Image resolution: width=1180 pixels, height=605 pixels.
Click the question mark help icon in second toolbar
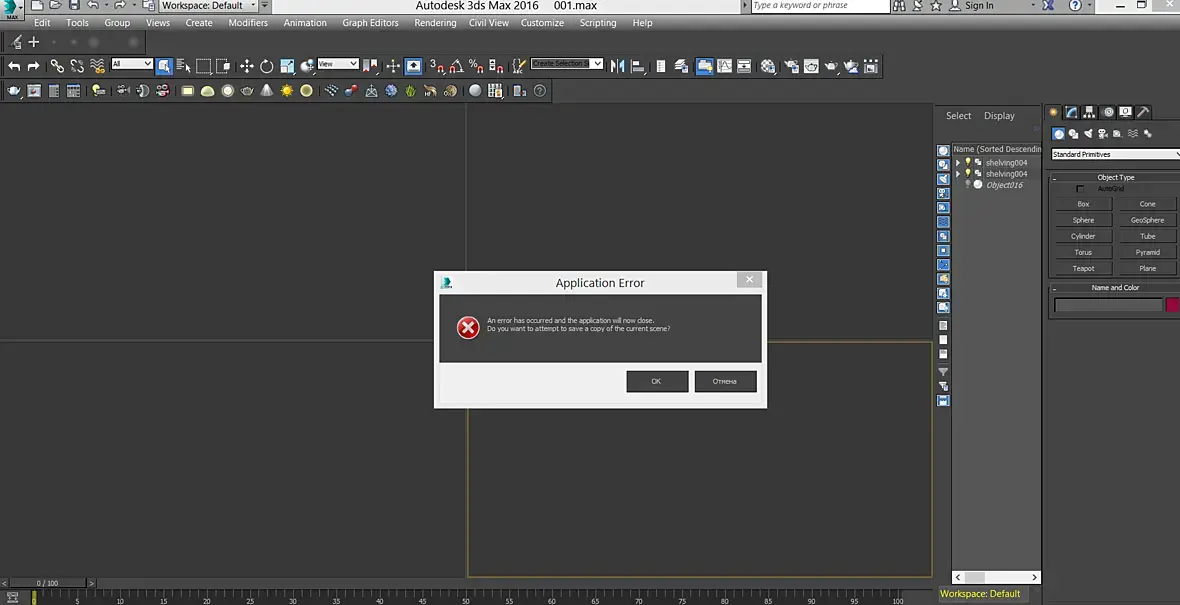(540, 90)
